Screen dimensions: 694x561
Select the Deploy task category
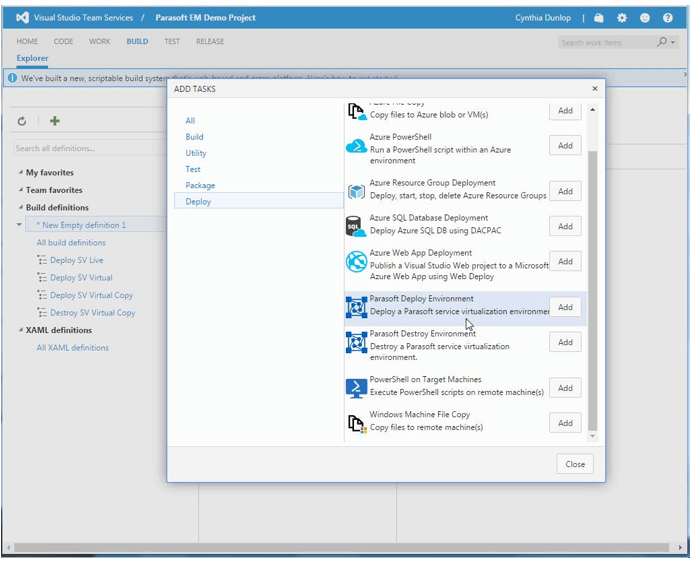click(x=258, y=201)
